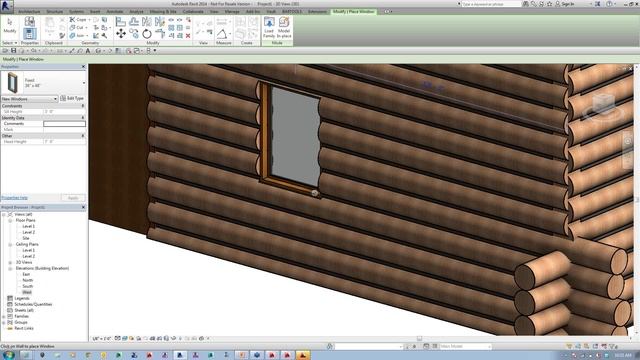Collapse the Views (all) tree node

click(x=4, y=214)
